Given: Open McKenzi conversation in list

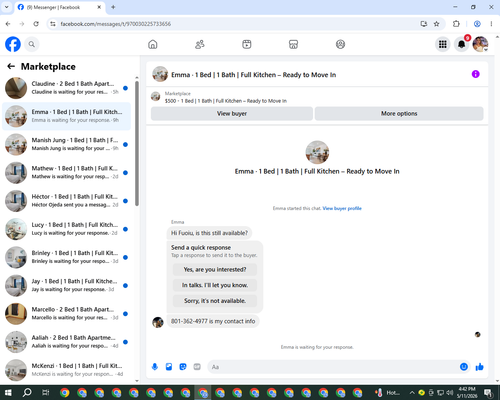Looking at the screenshot, I should point(67,370).
